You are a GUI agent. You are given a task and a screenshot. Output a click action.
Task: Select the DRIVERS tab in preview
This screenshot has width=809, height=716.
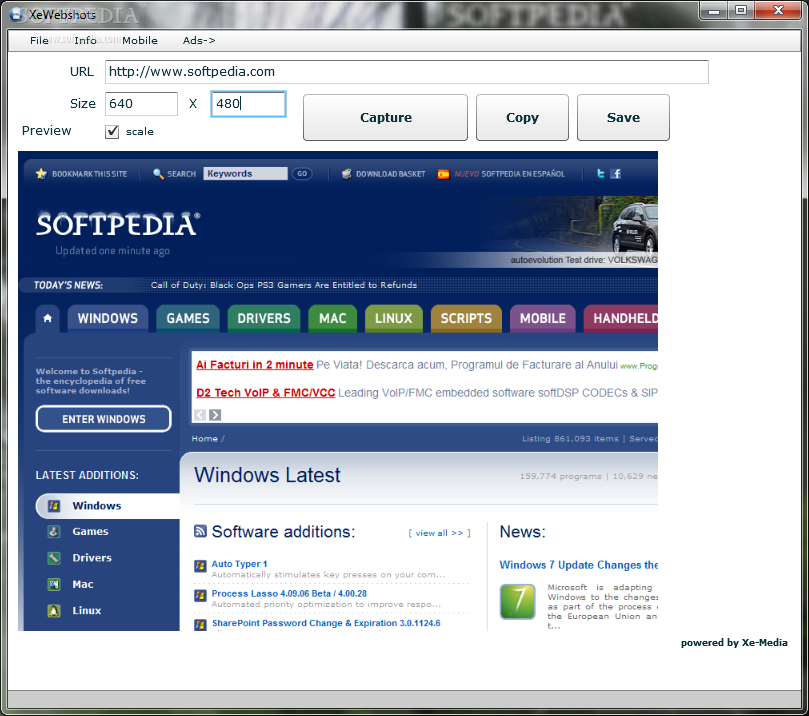[x=264, y=318]
